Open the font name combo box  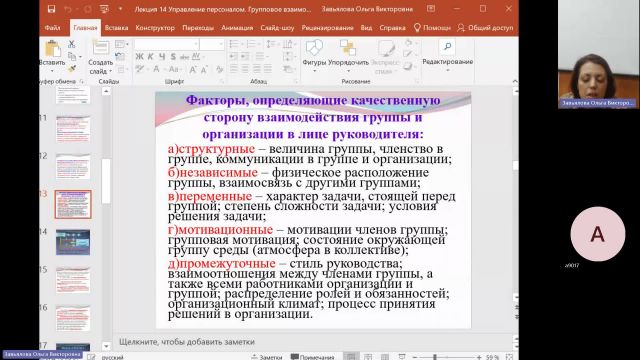(x=167, y=44)
